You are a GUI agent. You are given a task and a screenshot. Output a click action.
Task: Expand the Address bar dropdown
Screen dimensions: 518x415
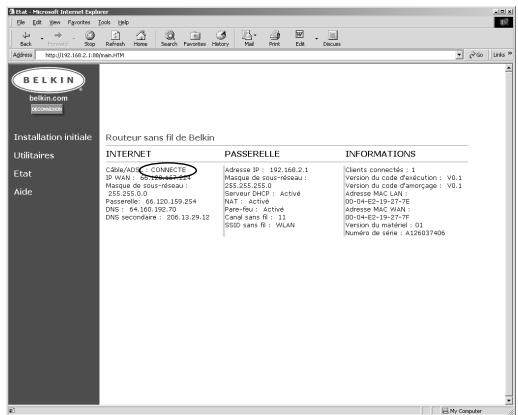(460, 55)
